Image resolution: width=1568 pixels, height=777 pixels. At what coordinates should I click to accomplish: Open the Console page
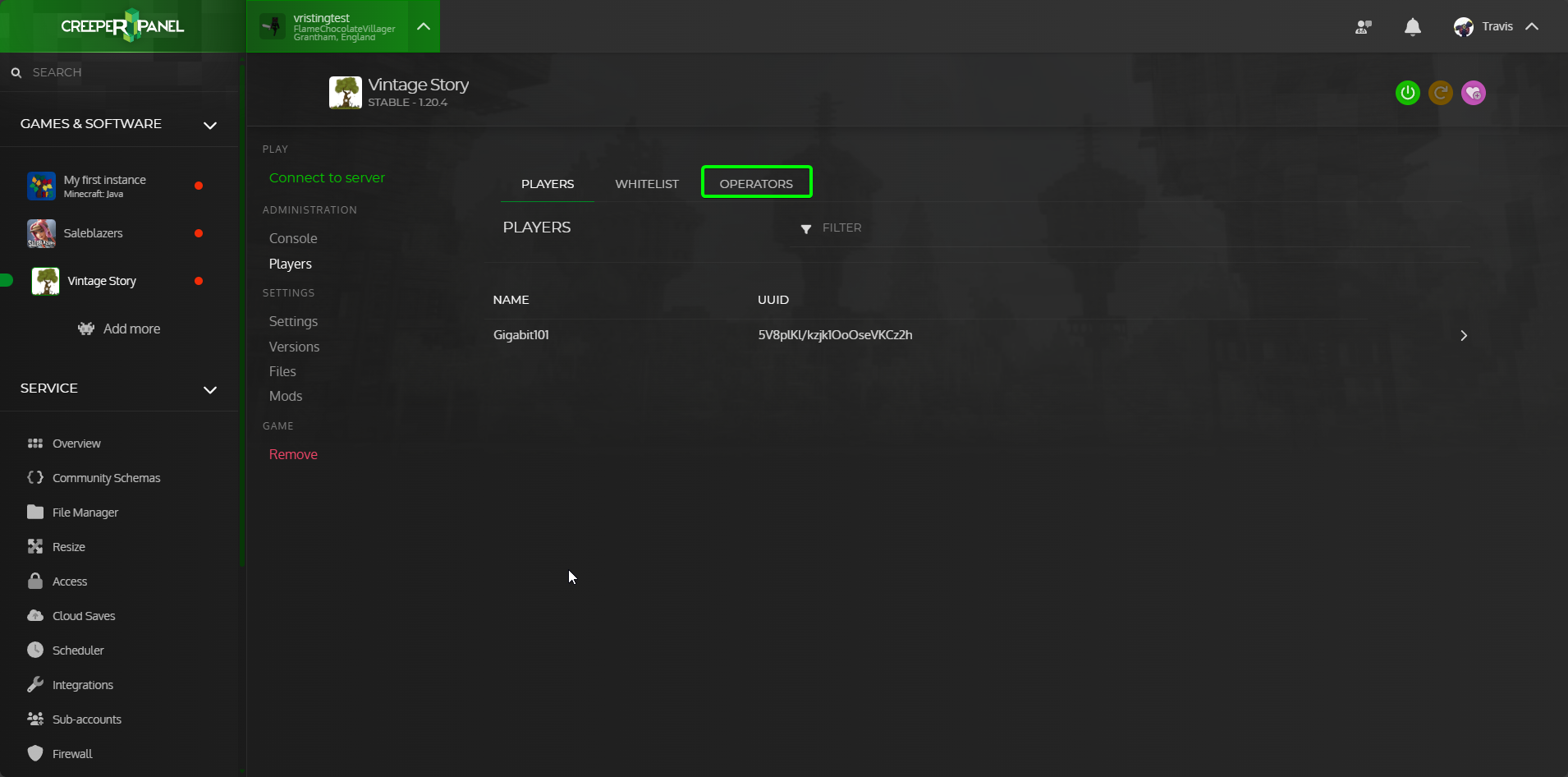pos(293,238)
